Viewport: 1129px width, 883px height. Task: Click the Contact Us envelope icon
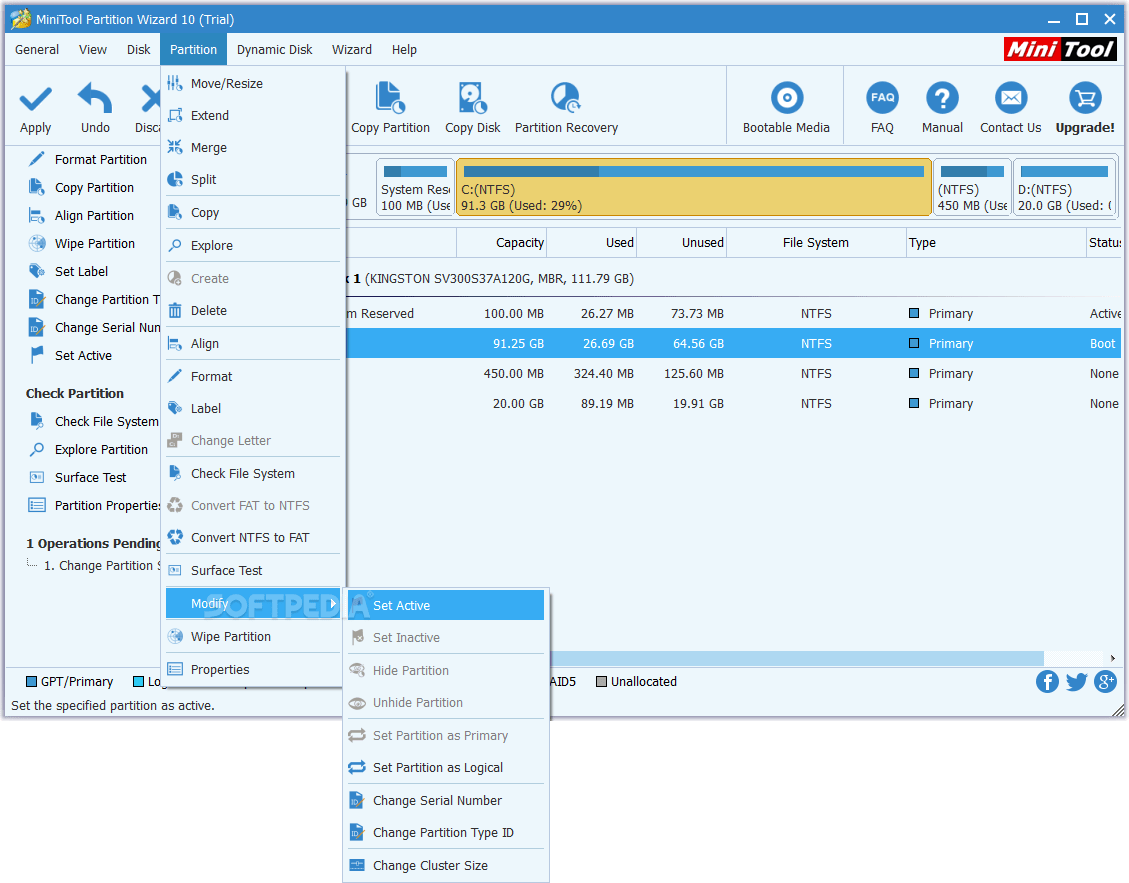1011,97
